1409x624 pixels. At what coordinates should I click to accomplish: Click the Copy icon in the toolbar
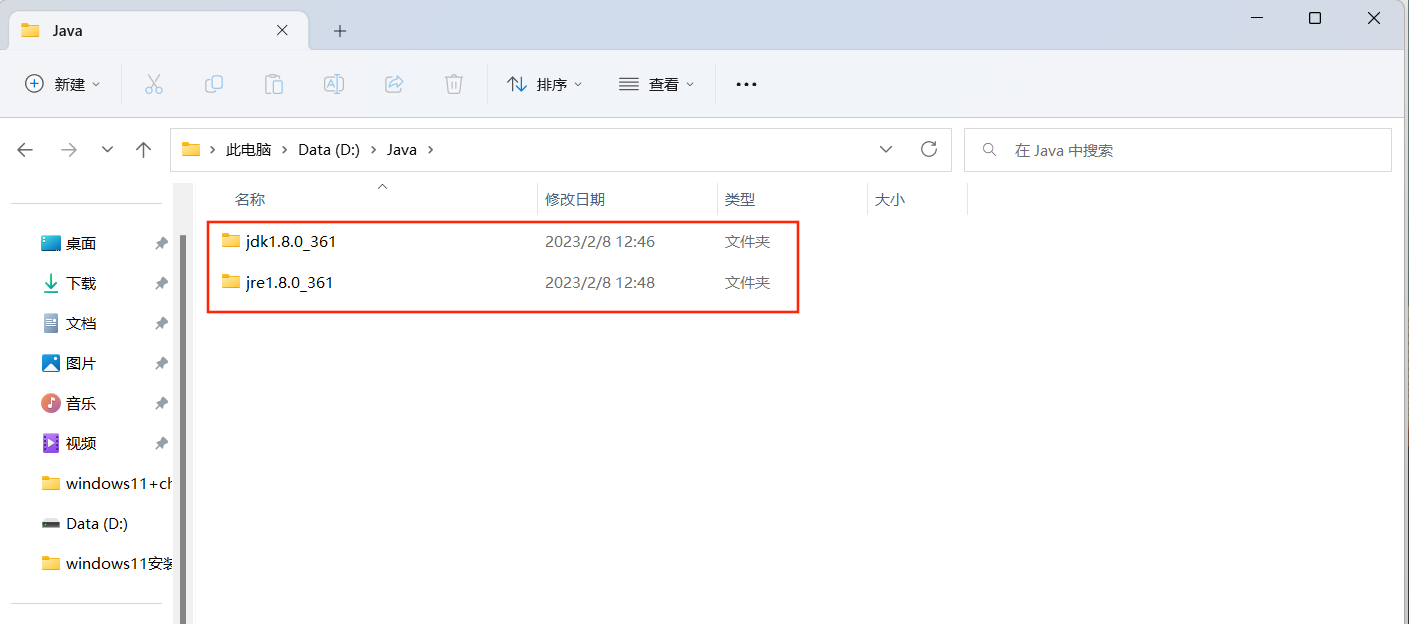pos(213,84)
